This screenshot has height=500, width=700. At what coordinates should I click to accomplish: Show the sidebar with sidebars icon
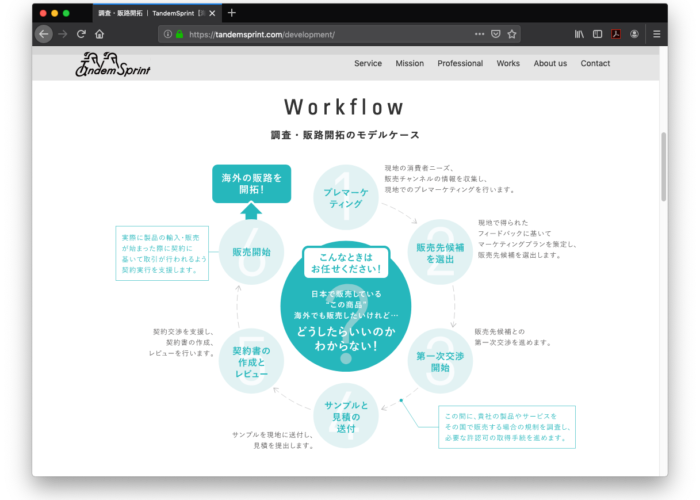(x=598, y=34)
